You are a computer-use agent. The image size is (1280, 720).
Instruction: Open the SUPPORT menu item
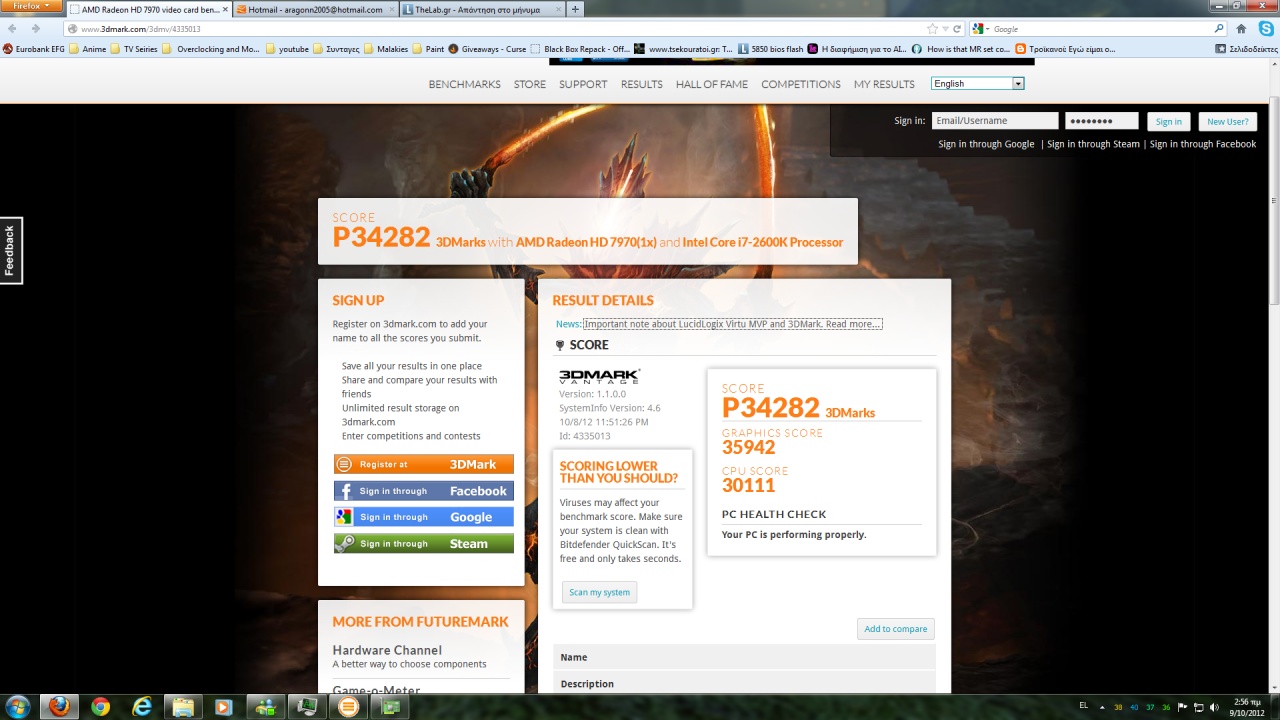pos(583,84)
